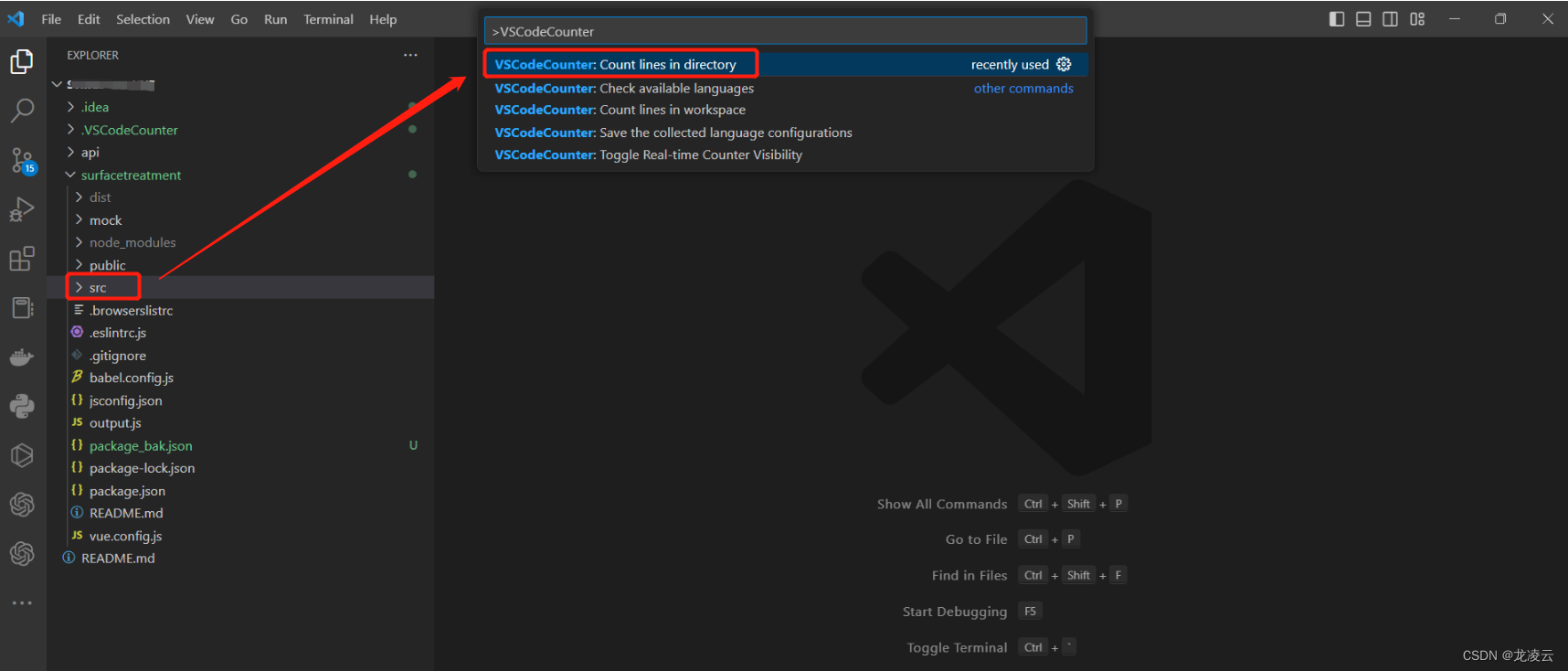Open the second OpenAI-logo view at activity bar bottom

[x=22, y=554]
